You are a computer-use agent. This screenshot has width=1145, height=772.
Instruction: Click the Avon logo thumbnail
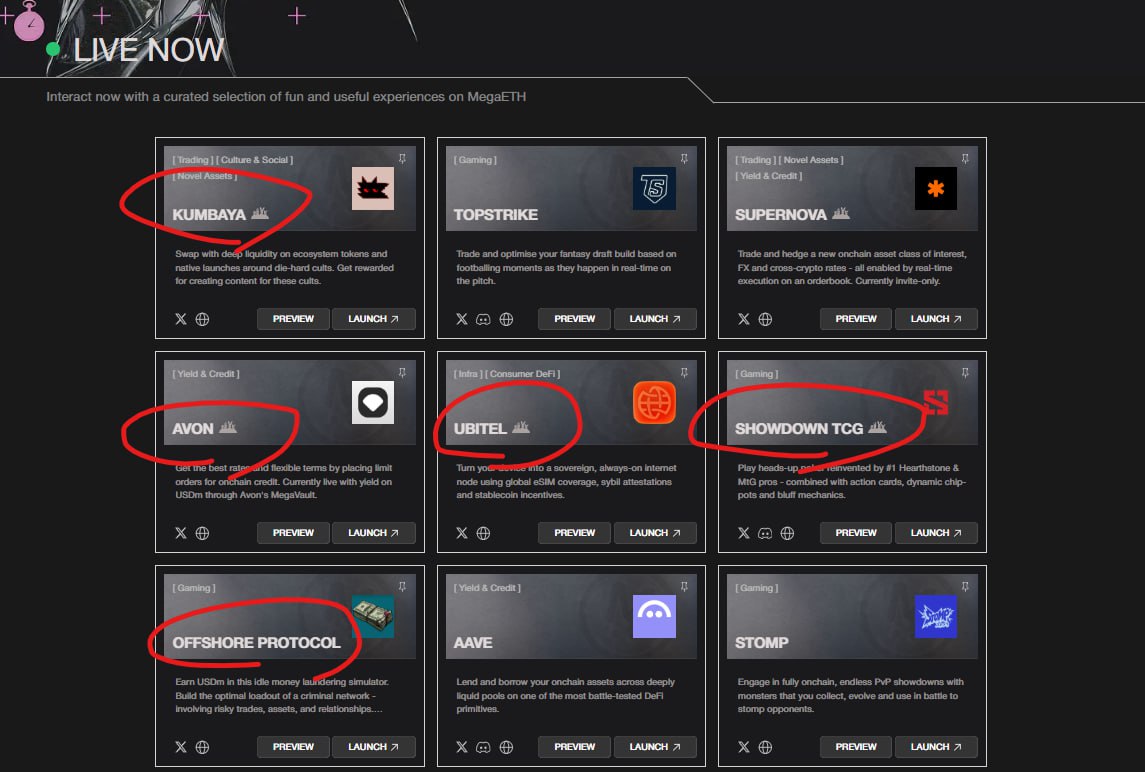click(x=373, y=402)
